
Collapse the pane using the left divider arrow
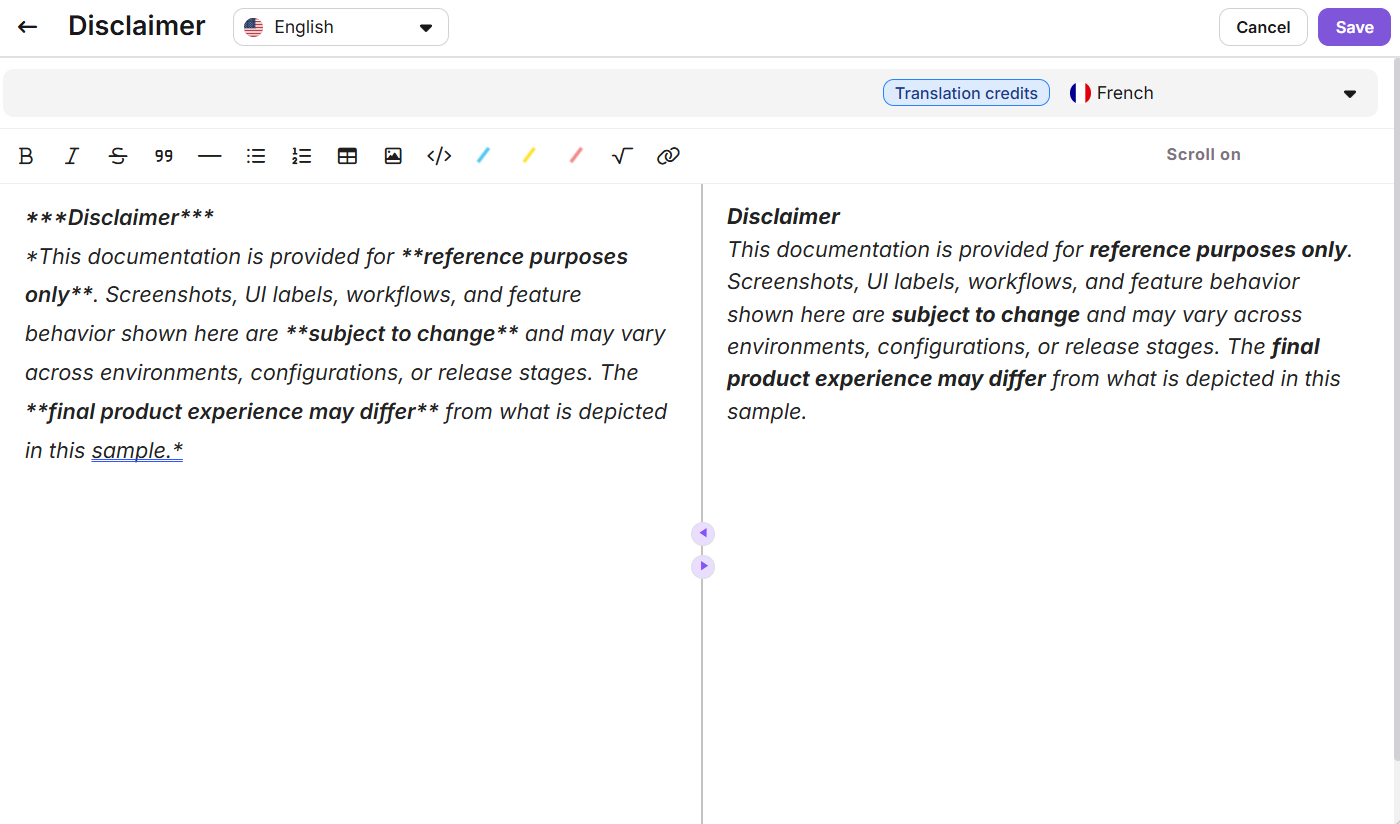click(x=703, y=533)
